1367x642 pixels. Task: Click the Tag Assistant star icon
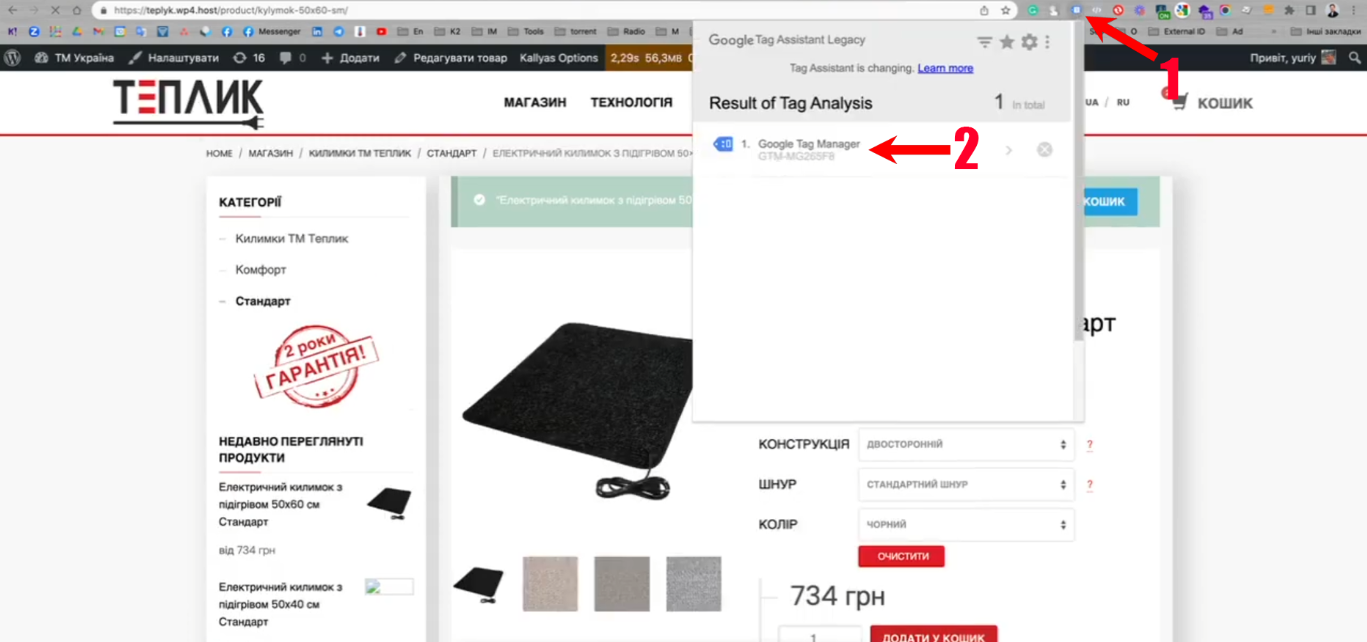point(1007,42)
